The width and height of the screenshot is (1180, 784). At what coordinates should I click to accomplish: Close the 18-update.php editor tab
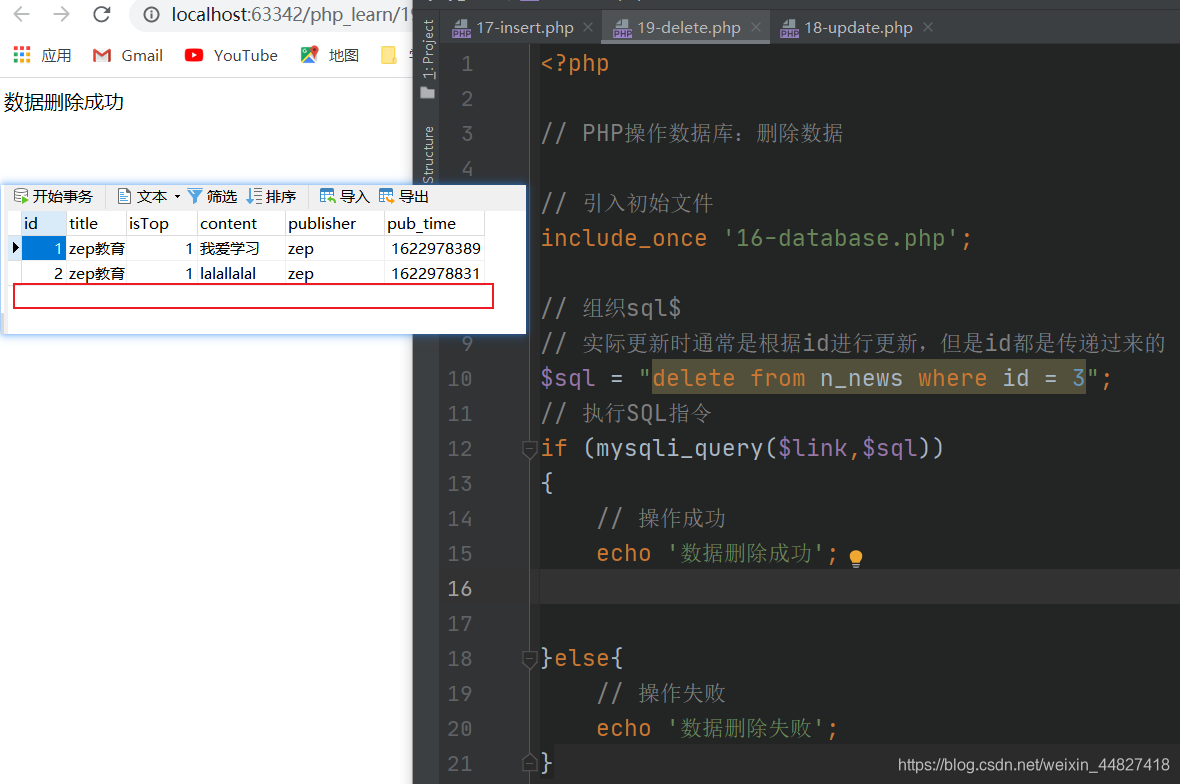click(928, 27)
